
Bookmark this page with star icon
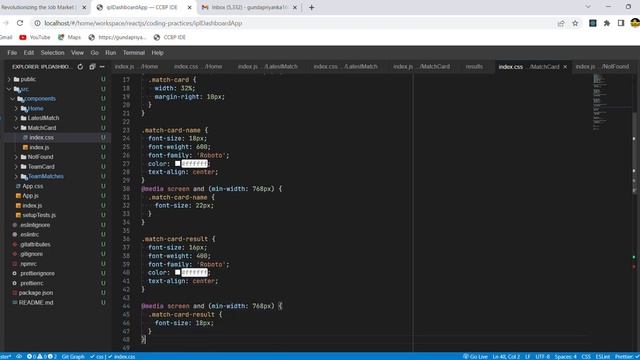575,23
